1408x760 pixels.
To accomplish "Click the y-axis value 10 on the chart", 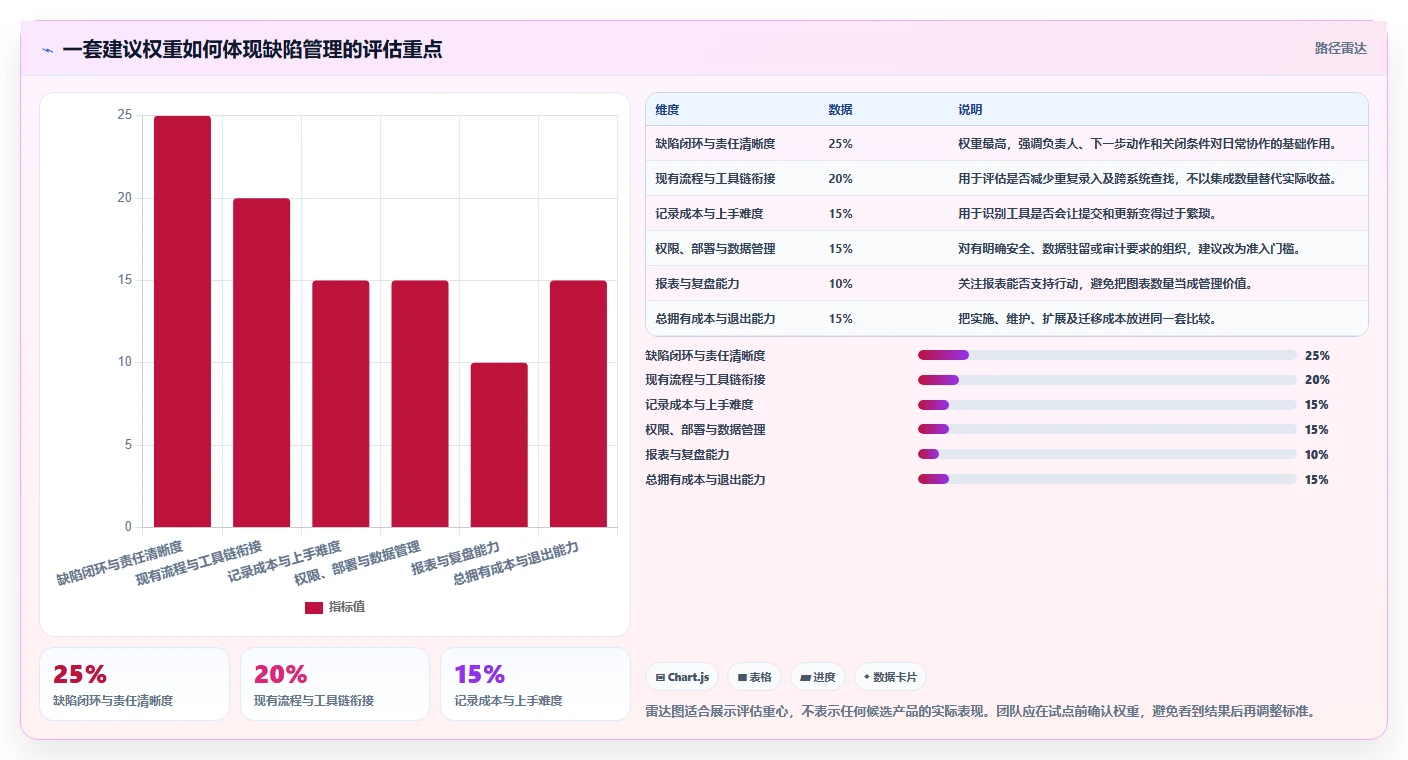I will tap(125, 363).
